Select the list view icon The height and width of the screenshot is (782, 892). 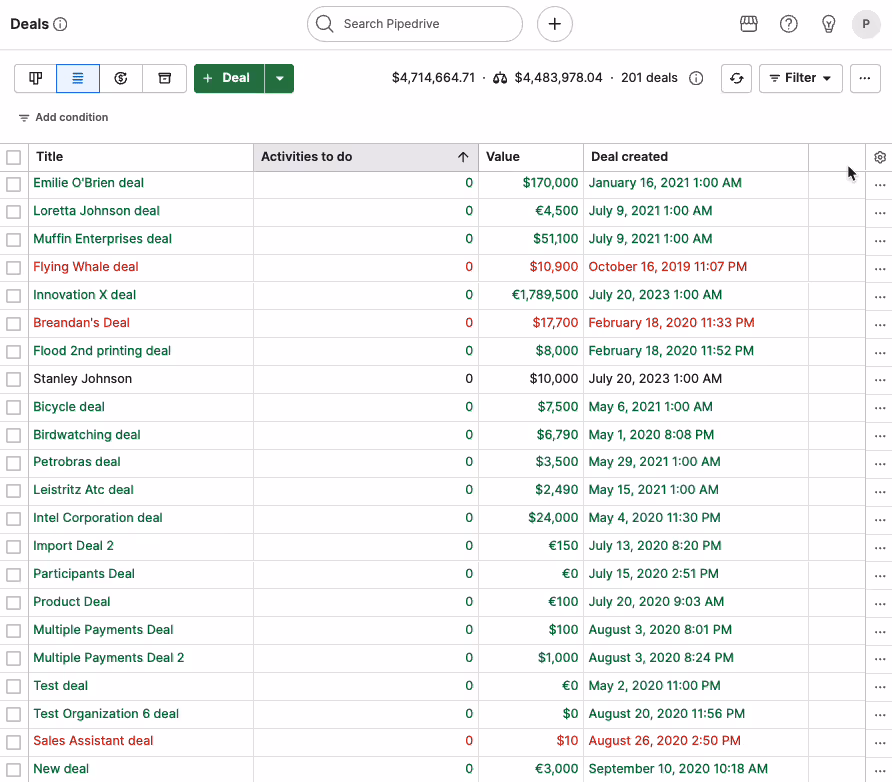tap(78, 78)
